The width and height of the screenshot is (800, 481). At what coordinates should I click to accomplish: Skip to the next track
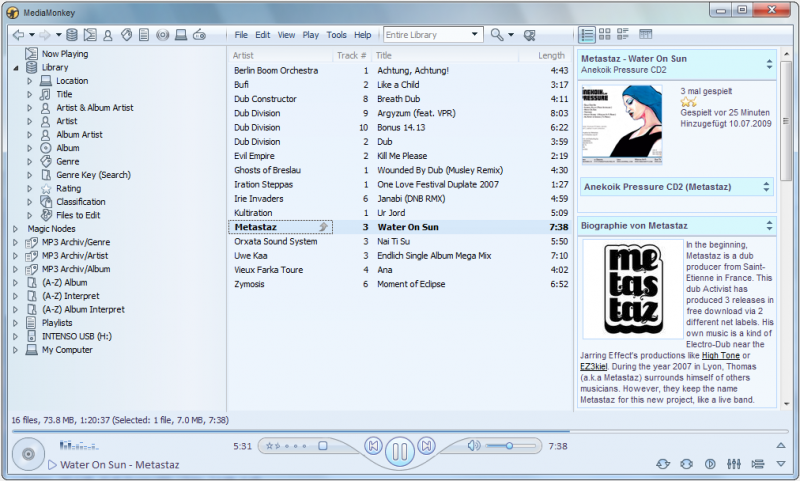coord(426,445)
